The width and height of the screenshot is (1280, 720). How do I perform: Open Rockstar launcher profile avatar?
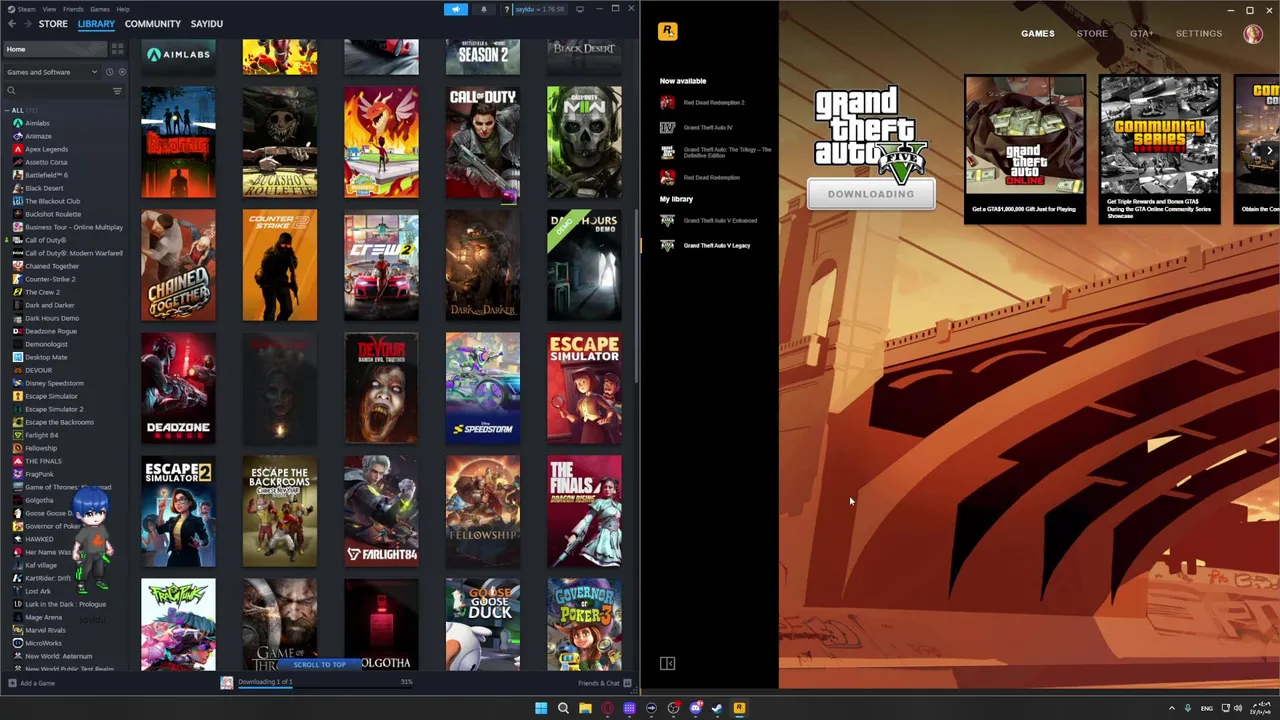(1253, 33)
